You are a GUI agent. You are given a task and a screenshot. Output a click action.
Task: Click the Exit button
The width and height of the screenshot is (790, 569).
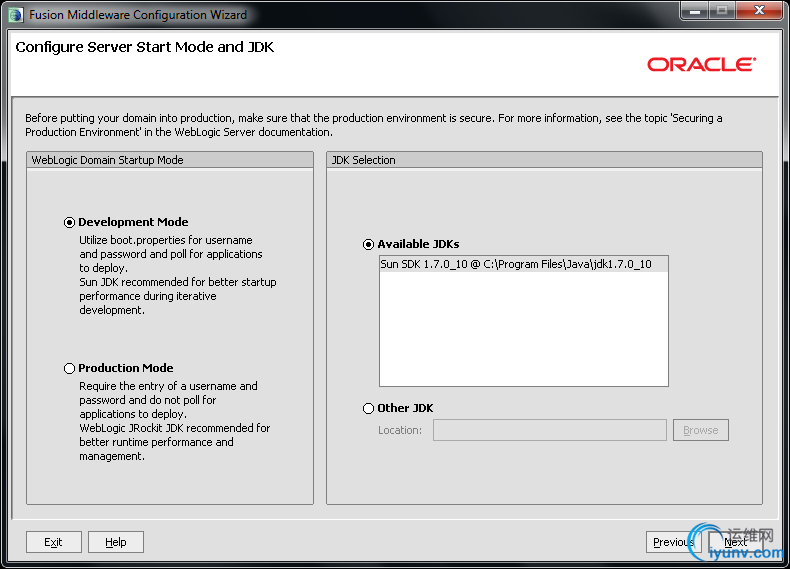[x=53, y=542]
